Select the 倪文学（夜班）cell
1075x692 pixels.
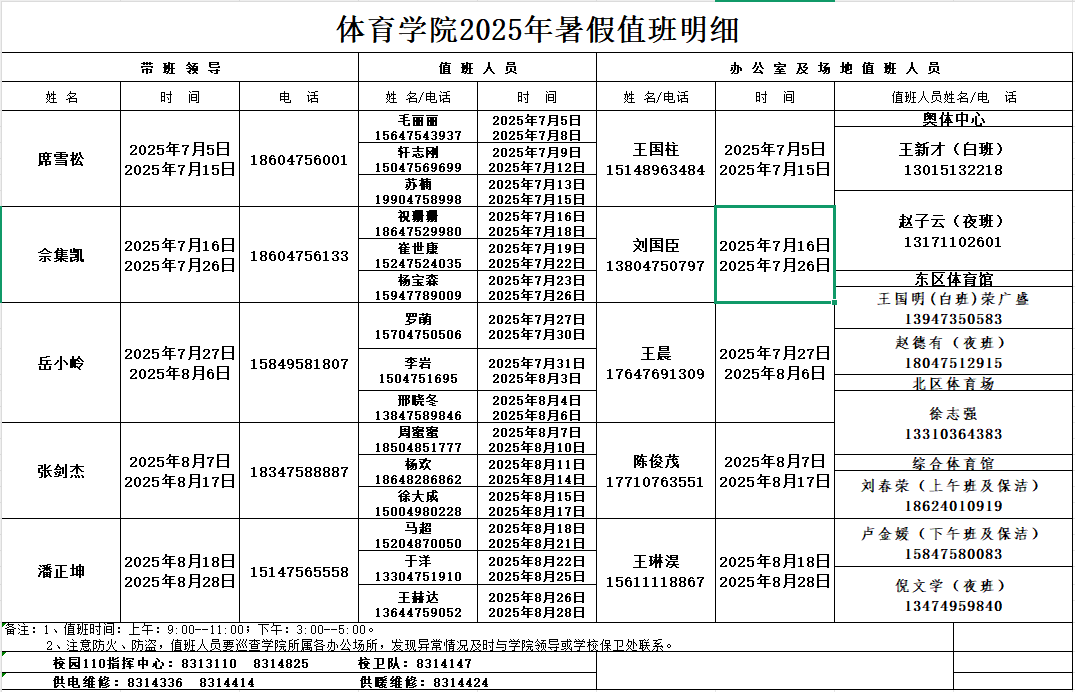tap(952, 596)
